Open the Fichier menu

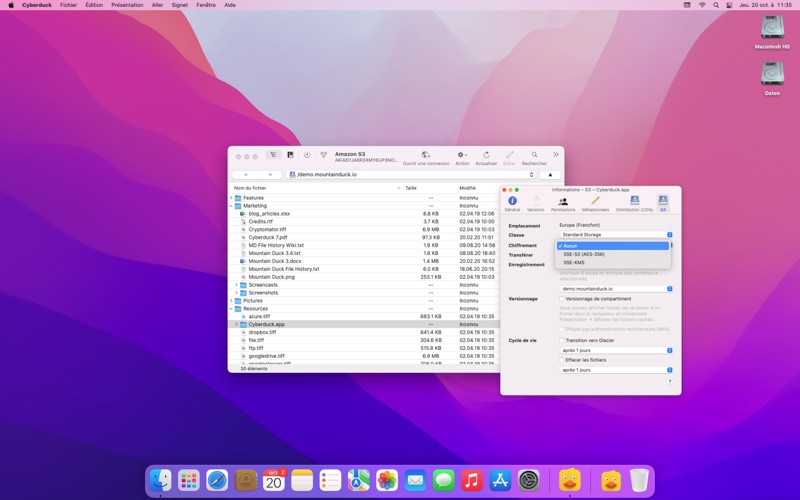(x=68, y=5)
